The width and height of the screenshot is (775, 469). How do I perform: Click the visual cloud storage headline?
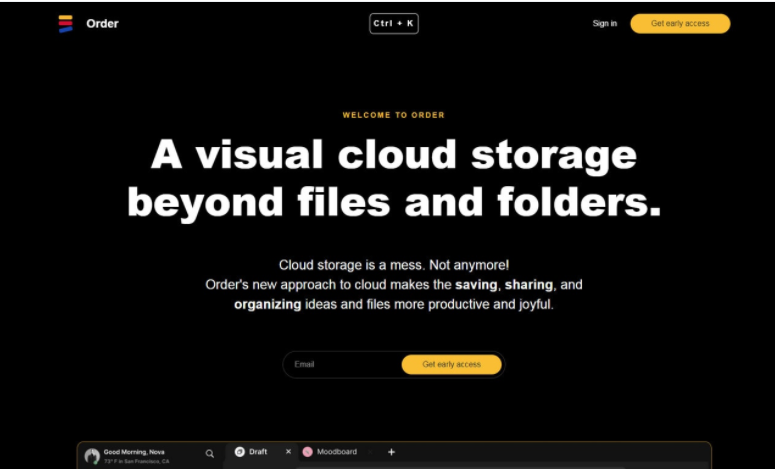click(x=393, y=179)
